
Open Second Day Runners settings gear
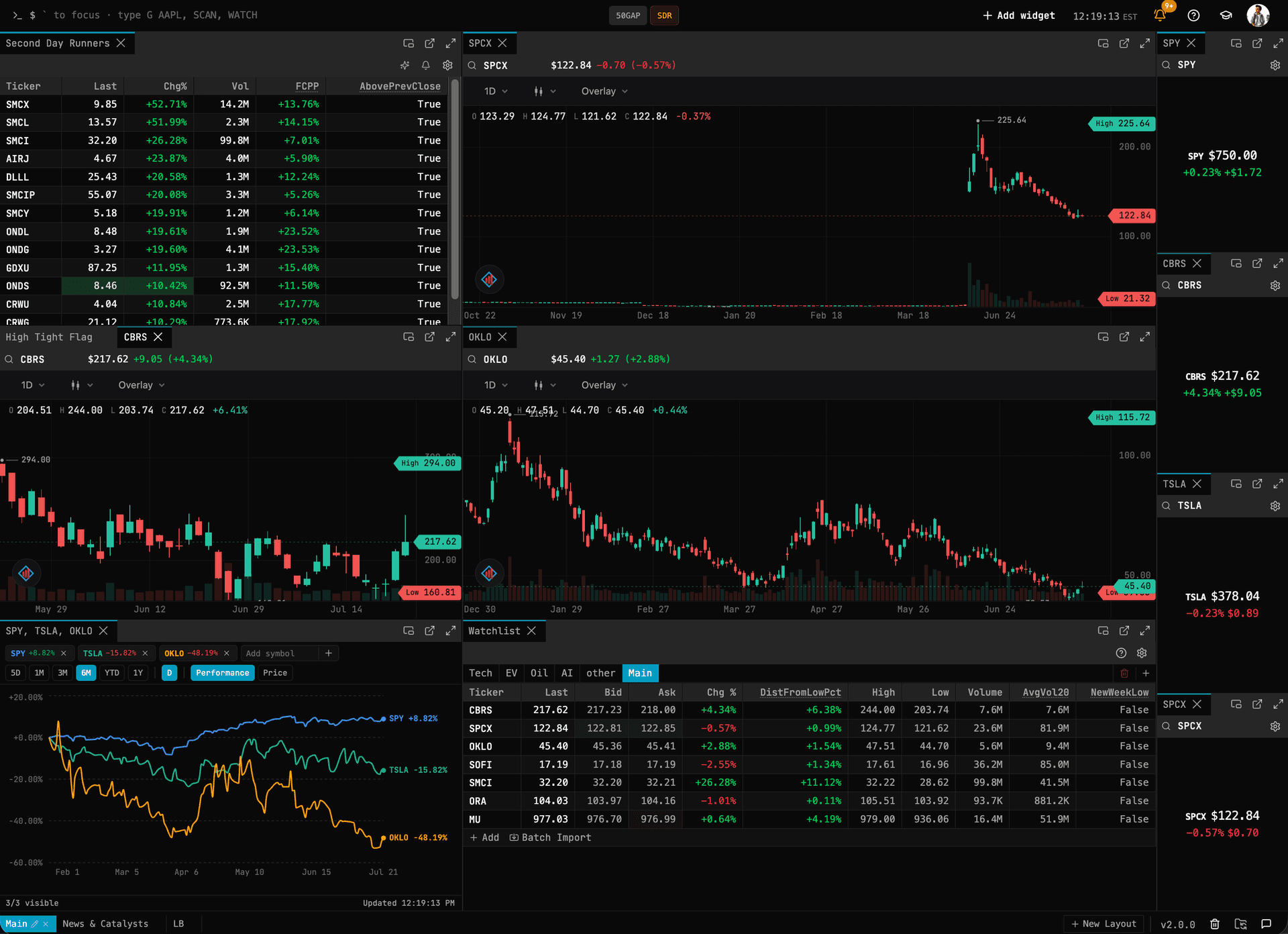(447, 65)
